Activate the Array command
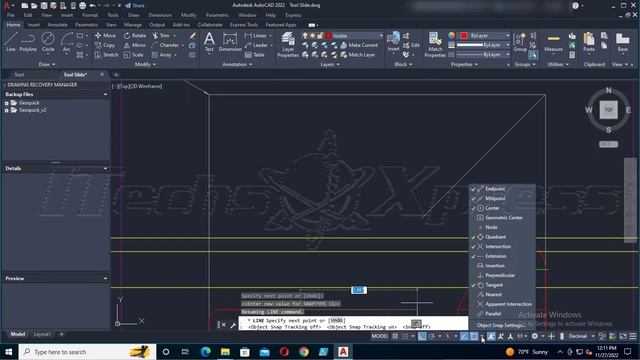This screenshot has width=640, height=360. click(162, 55)
